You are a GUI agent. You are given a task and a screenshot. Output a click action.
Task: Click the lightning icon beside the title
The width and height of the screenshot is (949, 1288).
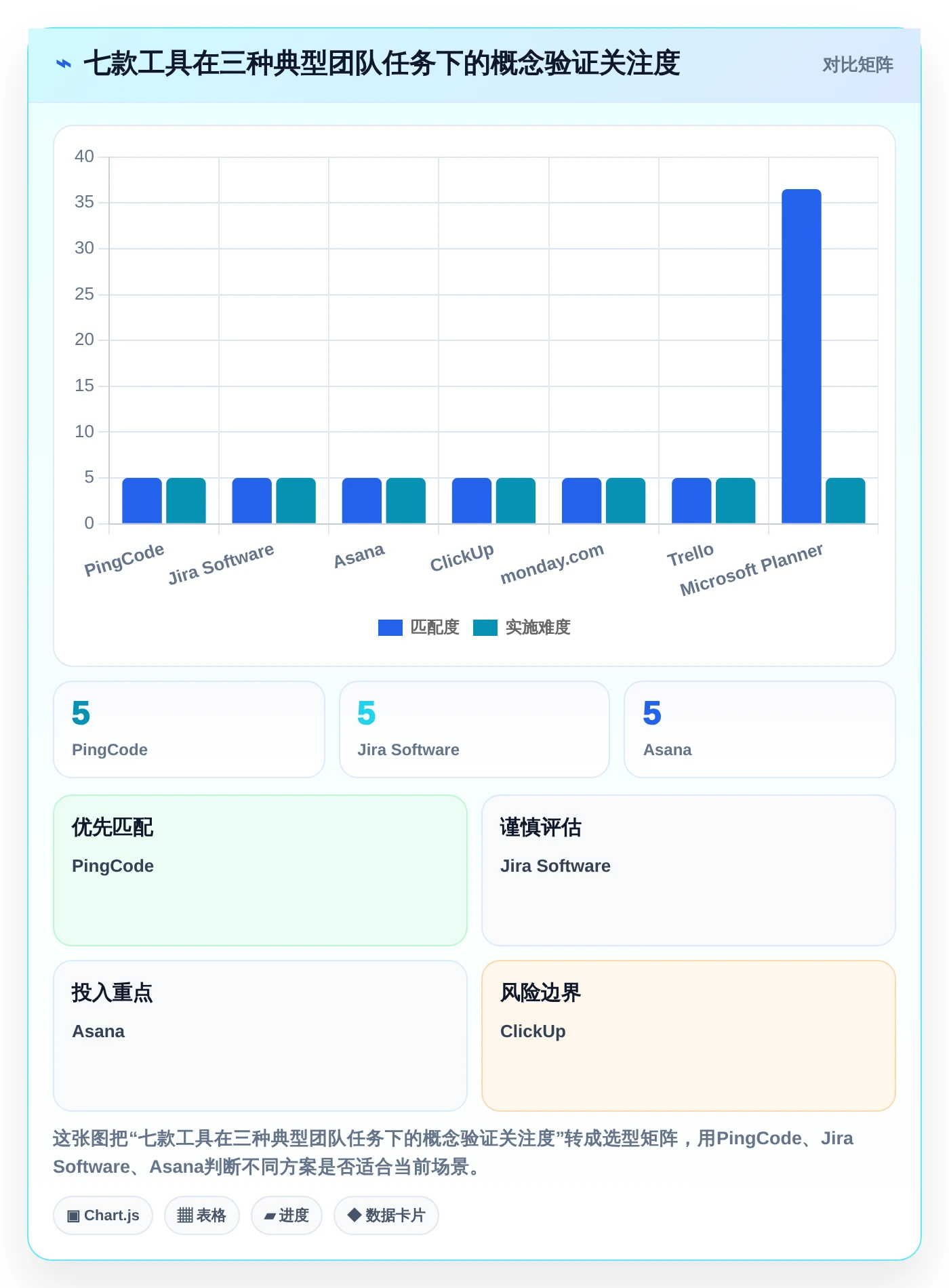[x=64, y=64]
